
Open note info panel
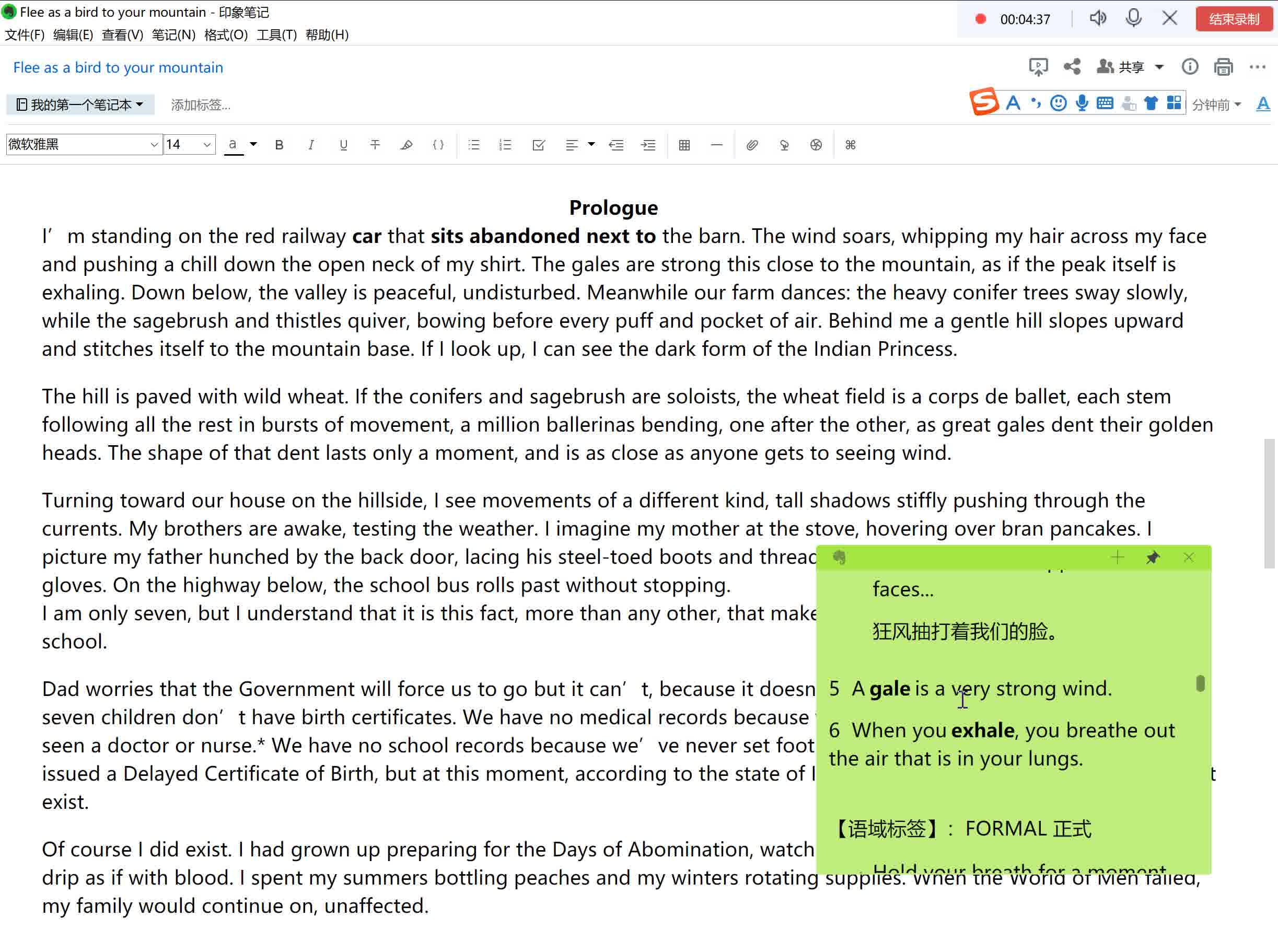(x=1190, y=67)
